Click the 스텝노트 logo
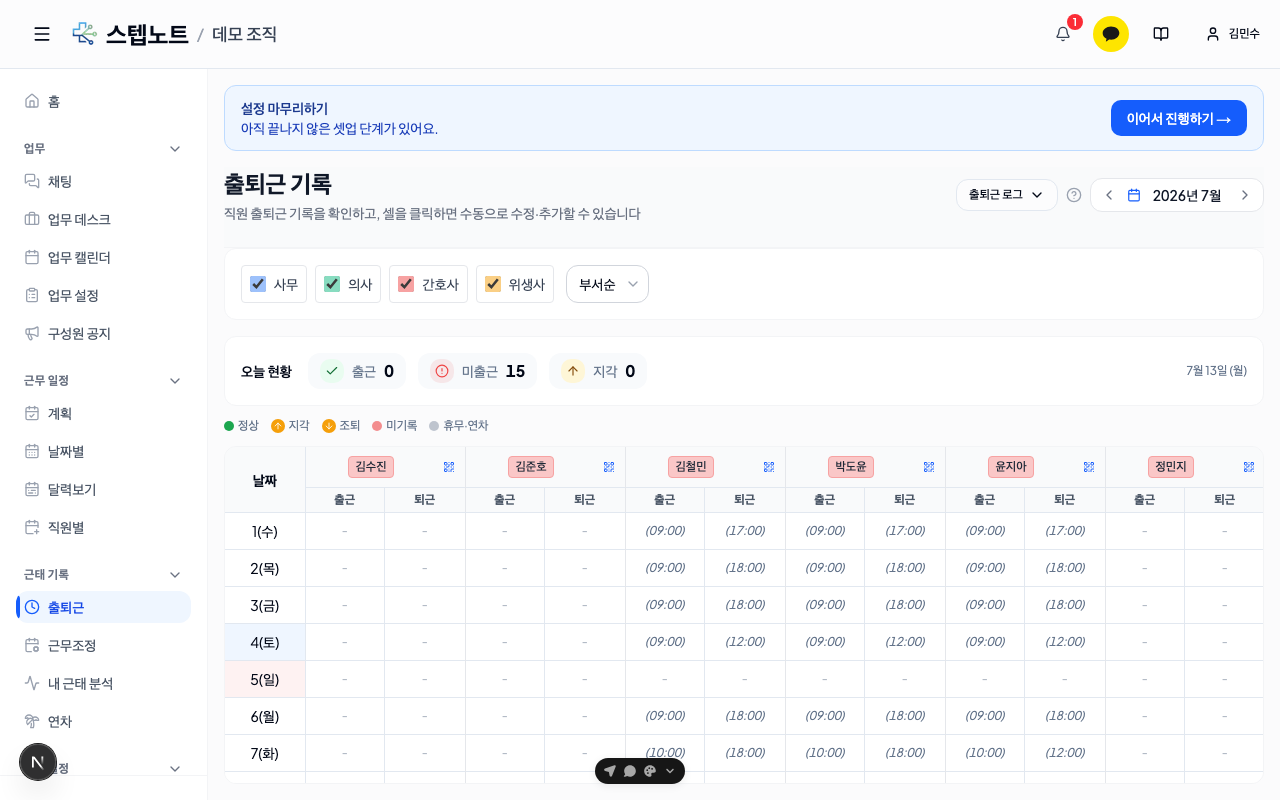Viewport: 1280px width, 800px height. [x=131, y=34]
